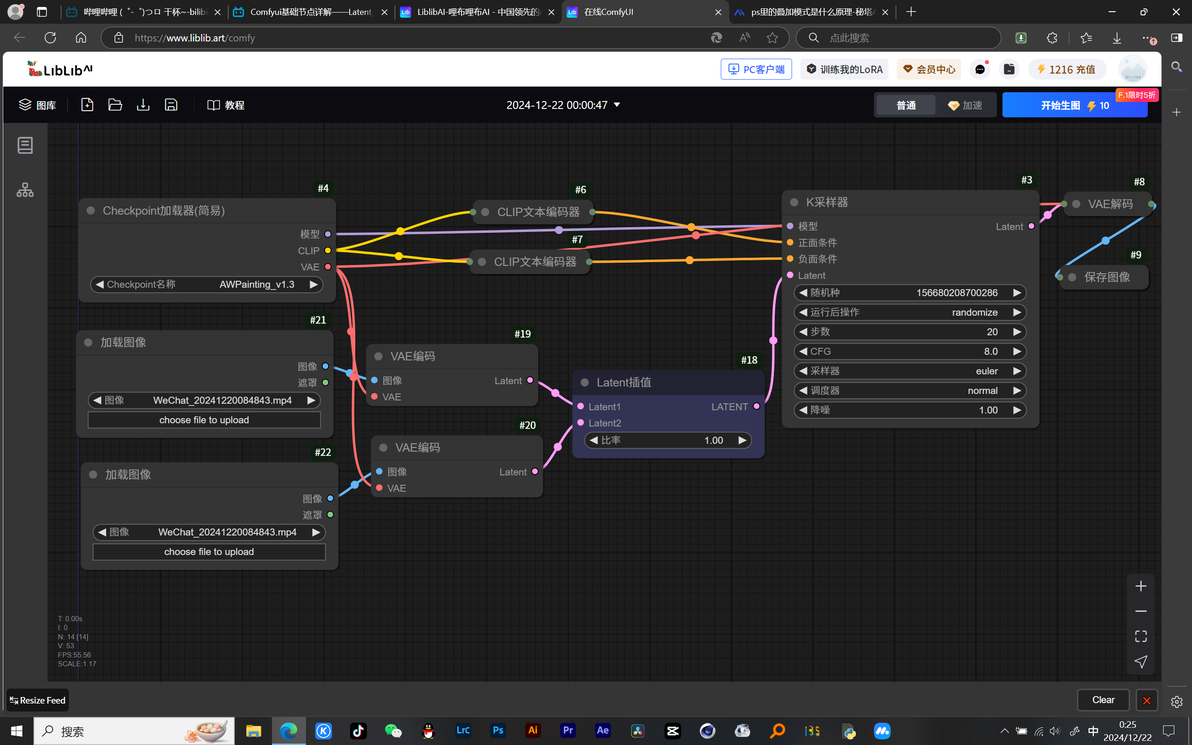Click the new workflow file icon

87,105
